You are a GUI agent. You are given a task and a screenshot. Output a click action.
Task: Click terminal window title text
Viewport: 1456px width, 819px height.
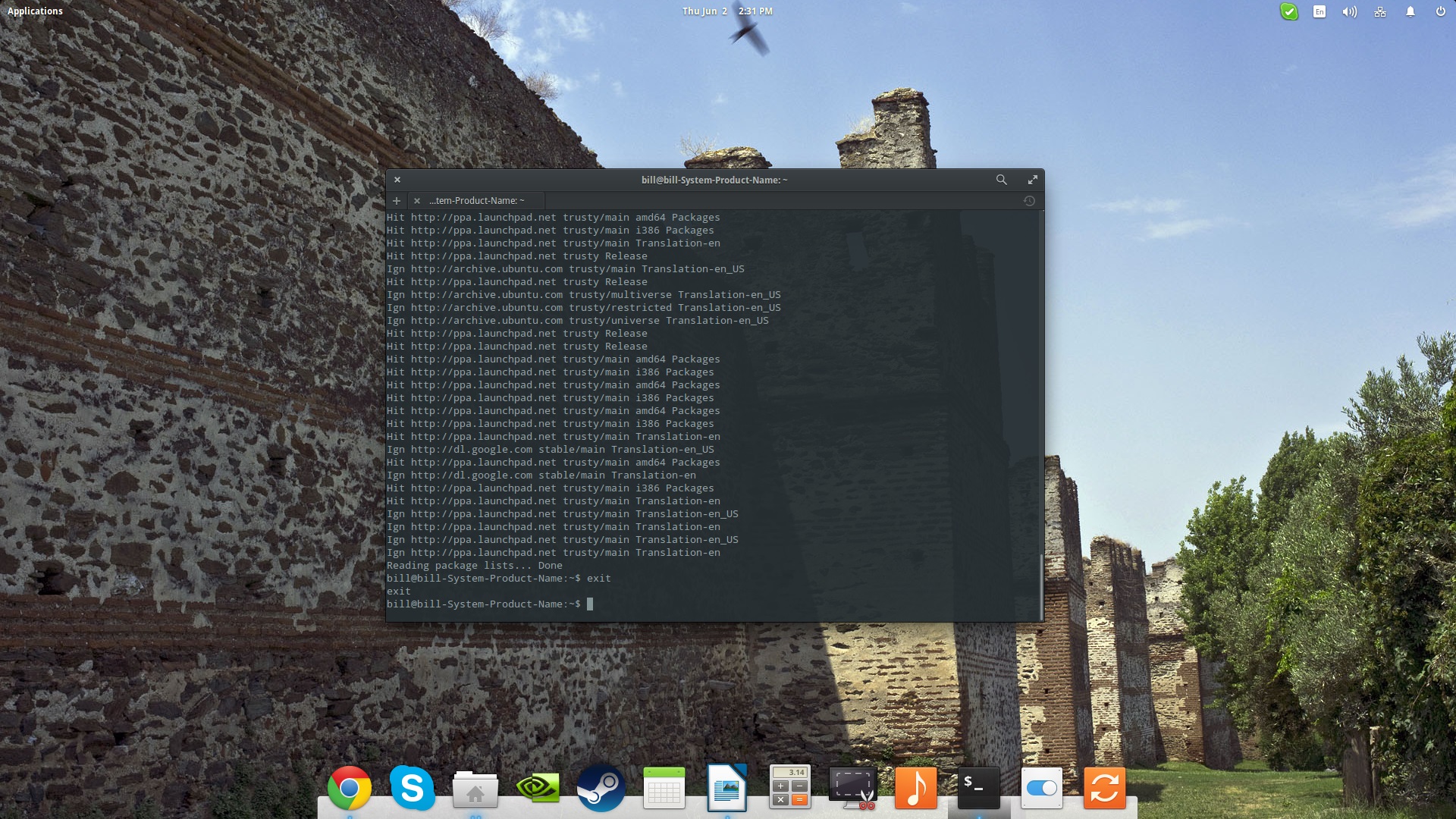click(x=714, y=180)
